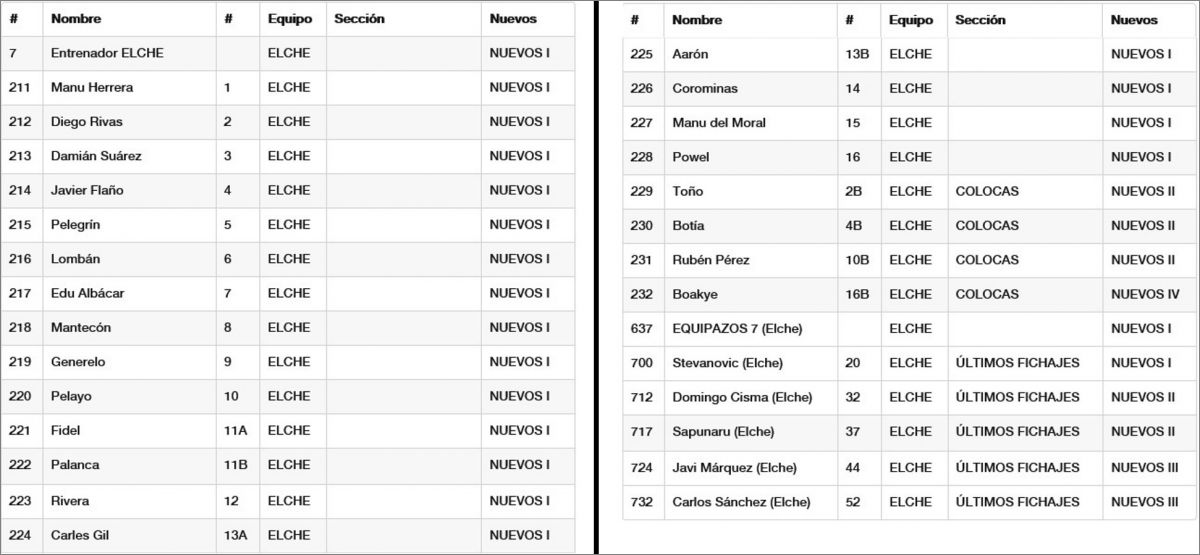Click the Entrenador ELCHE row name
Screen dimensions: 1200x555
point(107,53)
